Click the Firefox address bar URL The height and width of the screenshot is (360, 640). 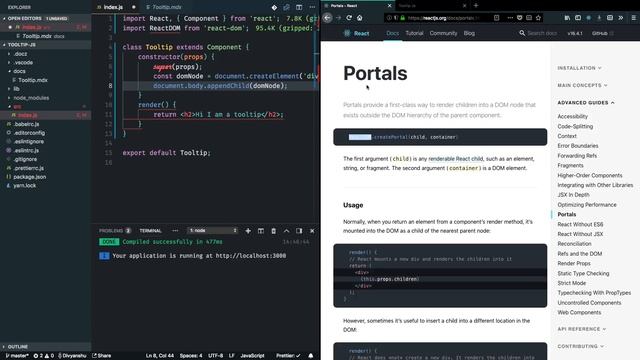click(x=444, y=18)
